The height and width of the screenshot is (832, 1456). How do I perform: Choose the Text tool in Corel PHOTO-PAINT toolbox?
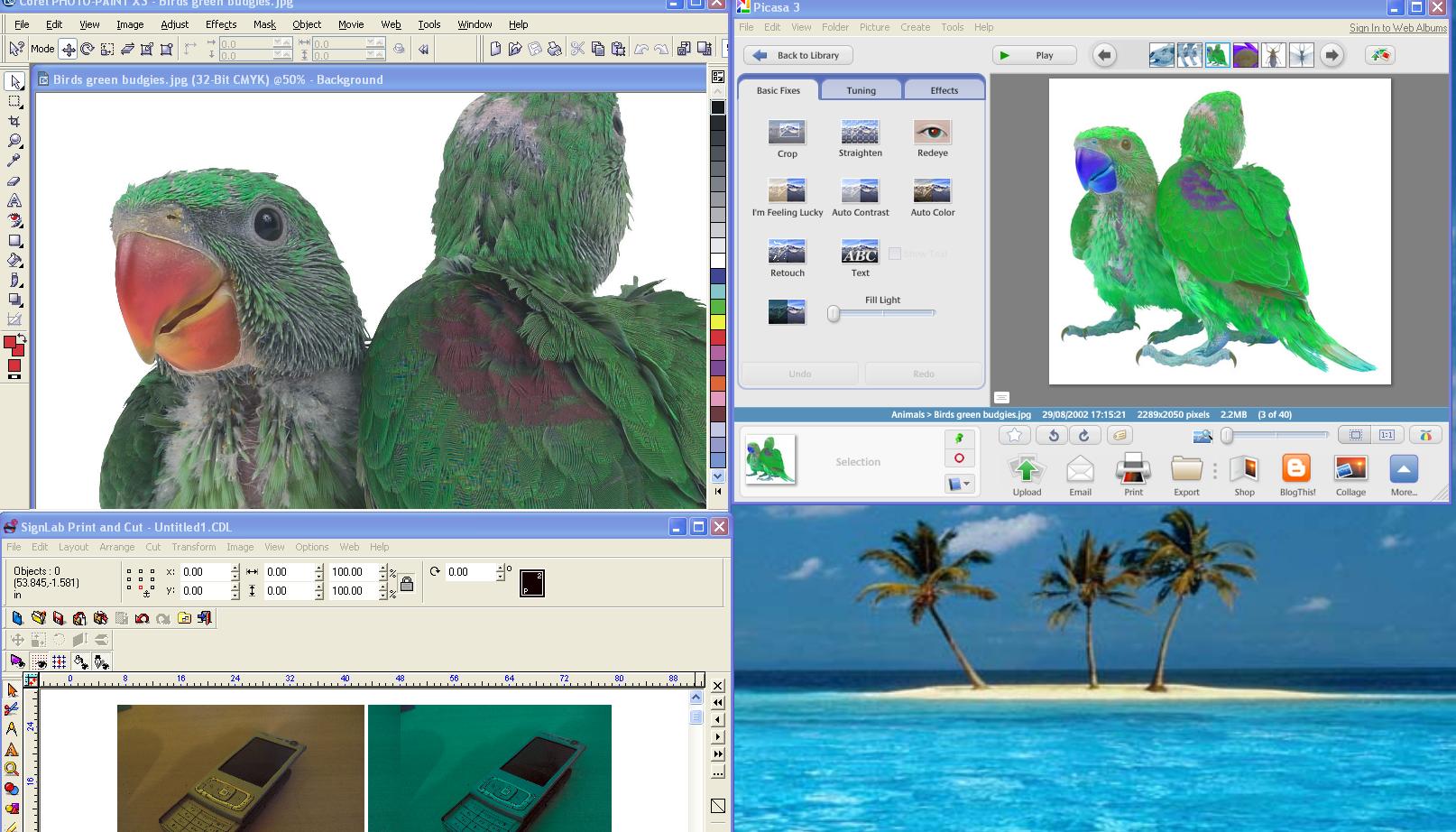pos(14,200)
